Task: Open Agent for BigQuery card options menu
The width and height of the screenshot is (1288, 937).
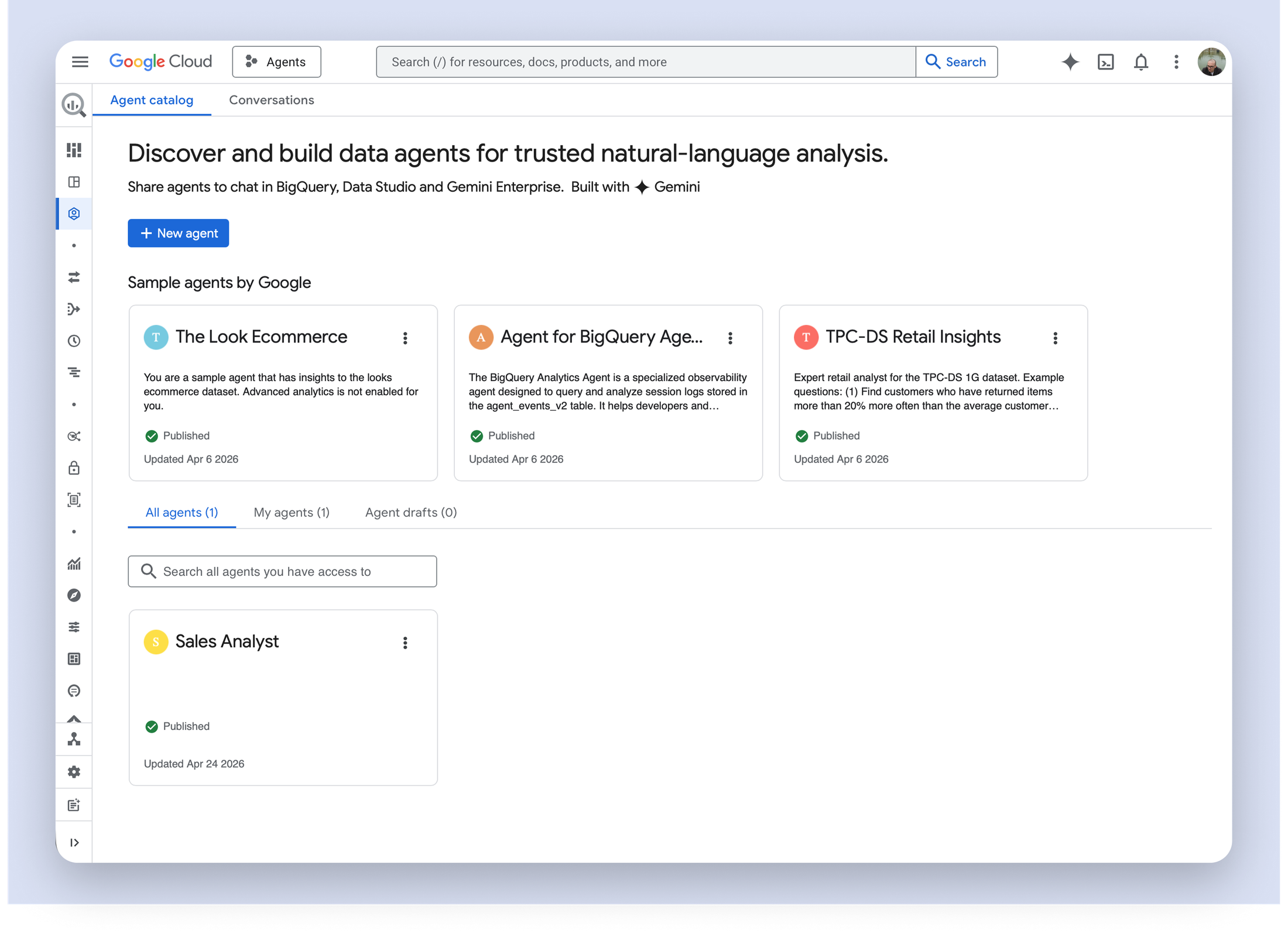Action: point(730,338)
